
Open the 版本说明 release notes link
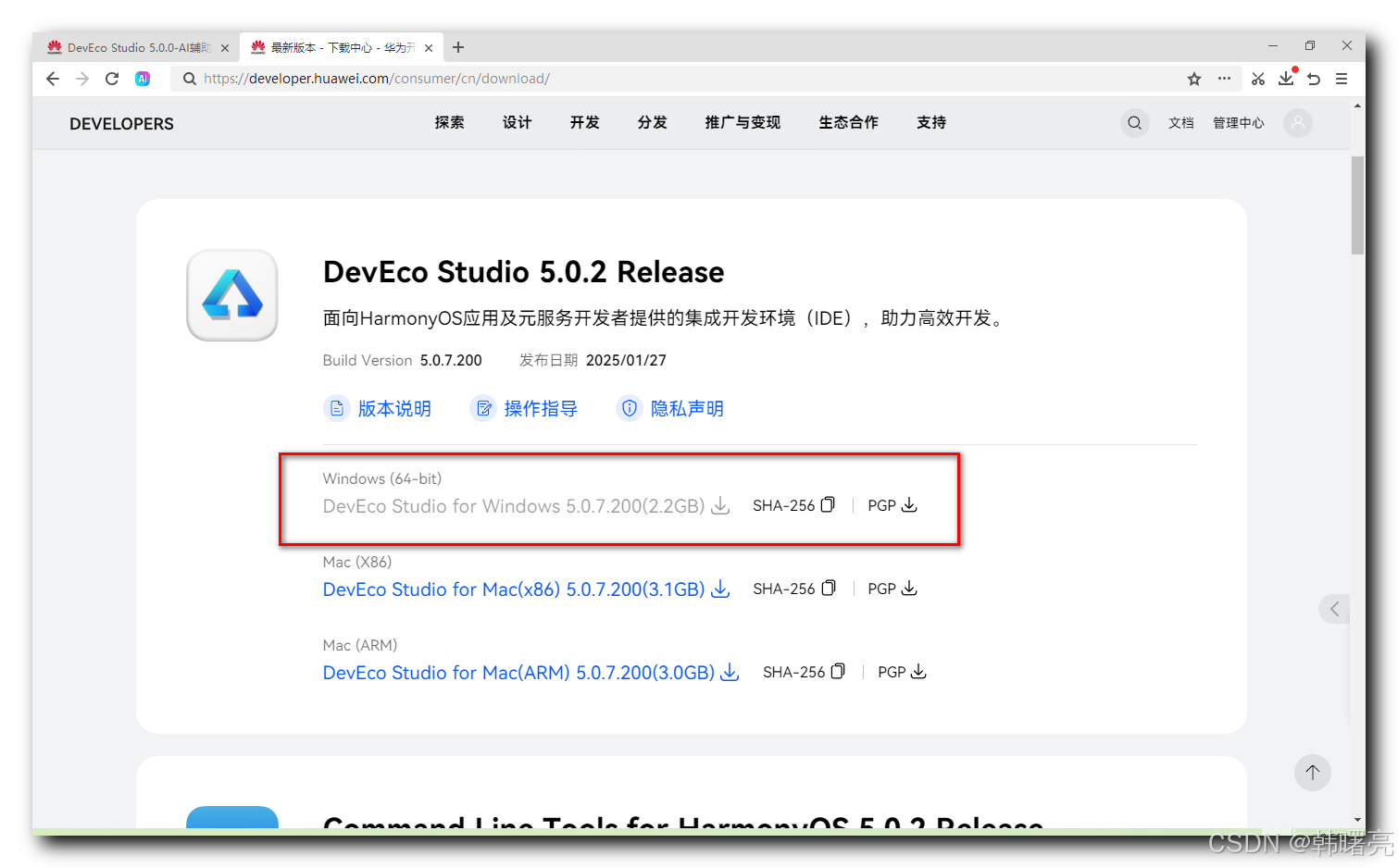coord(378,408)
